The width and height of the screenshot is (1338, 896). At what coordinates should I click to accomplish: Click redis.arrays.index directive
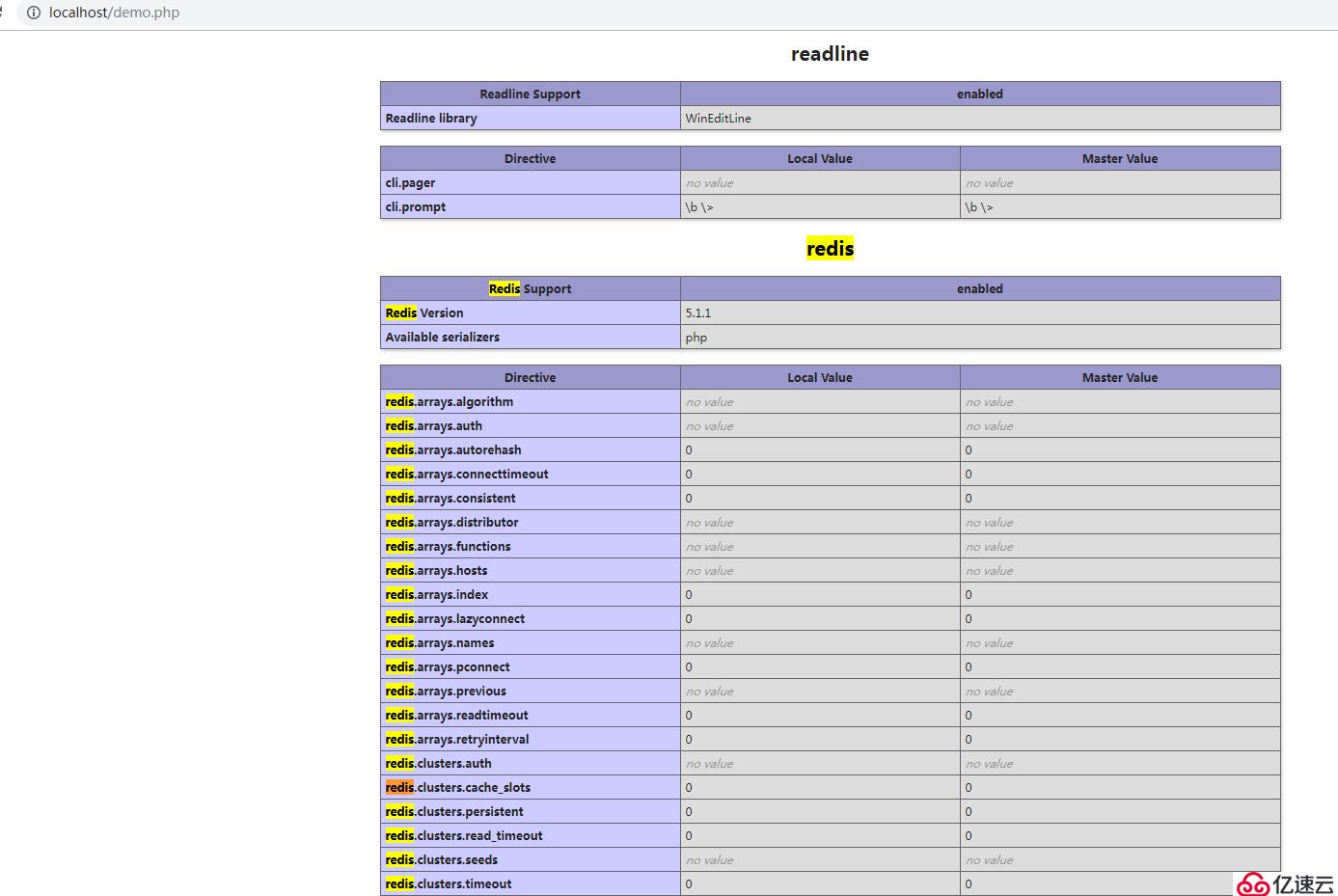437,594
